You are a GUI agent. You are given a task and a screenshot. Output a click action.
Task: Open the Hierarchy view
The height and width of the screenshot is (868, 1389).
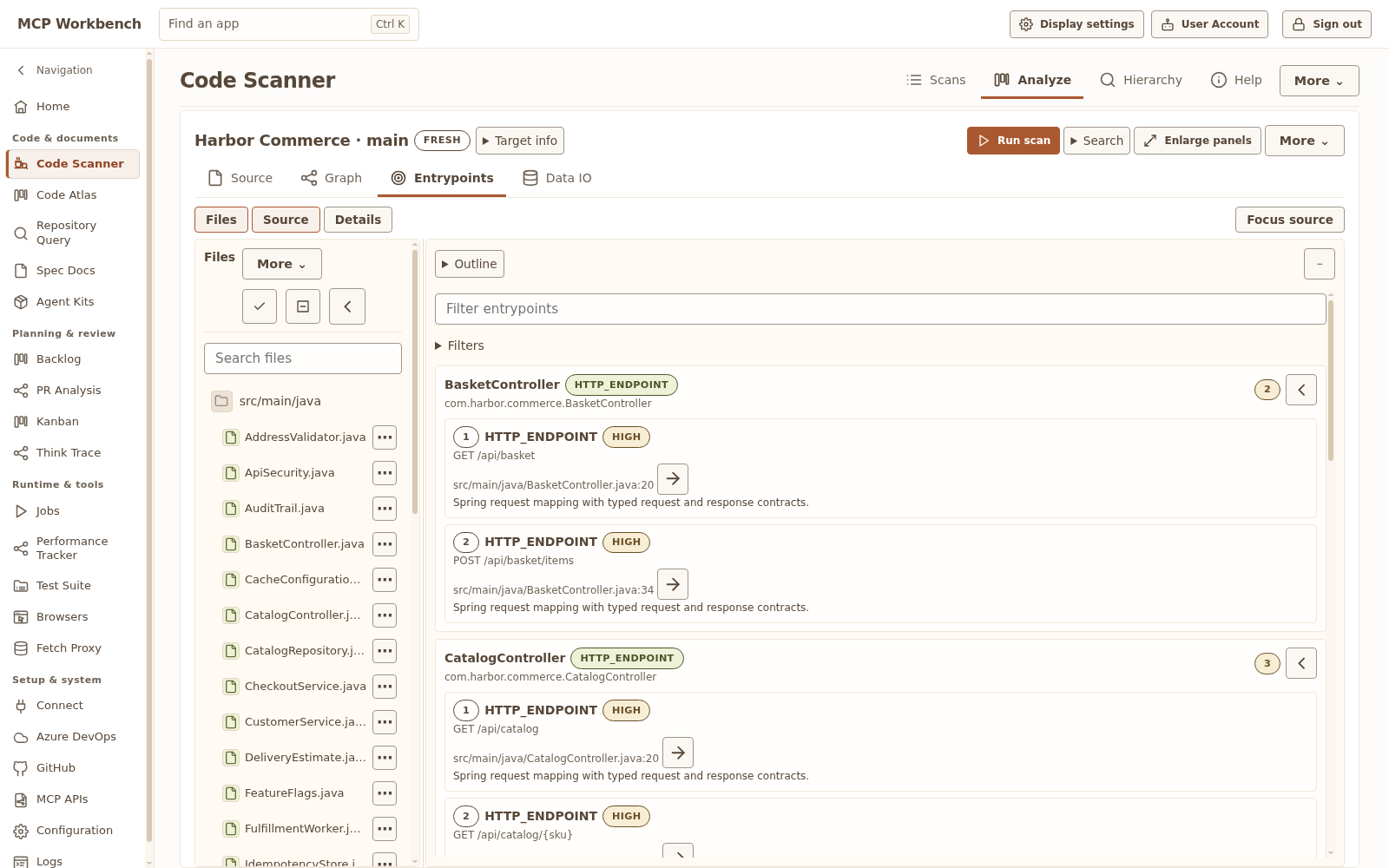point(1141,80)
